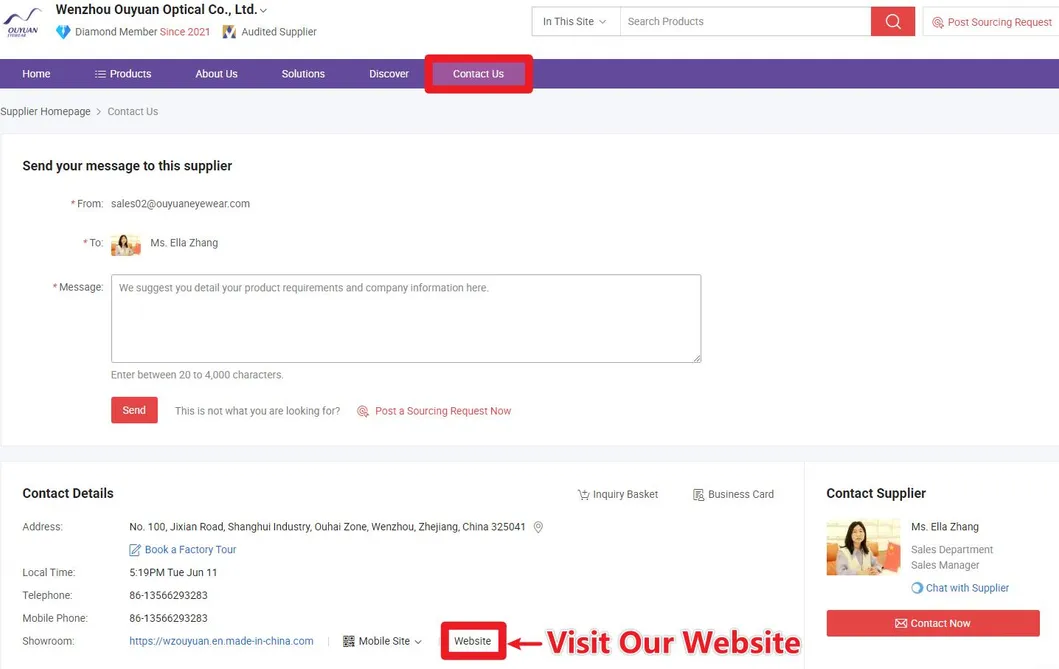This screenshot has height=669, width=1059.
Task: Click the Ouyuan company logo
Action: [x=22, y=22]
